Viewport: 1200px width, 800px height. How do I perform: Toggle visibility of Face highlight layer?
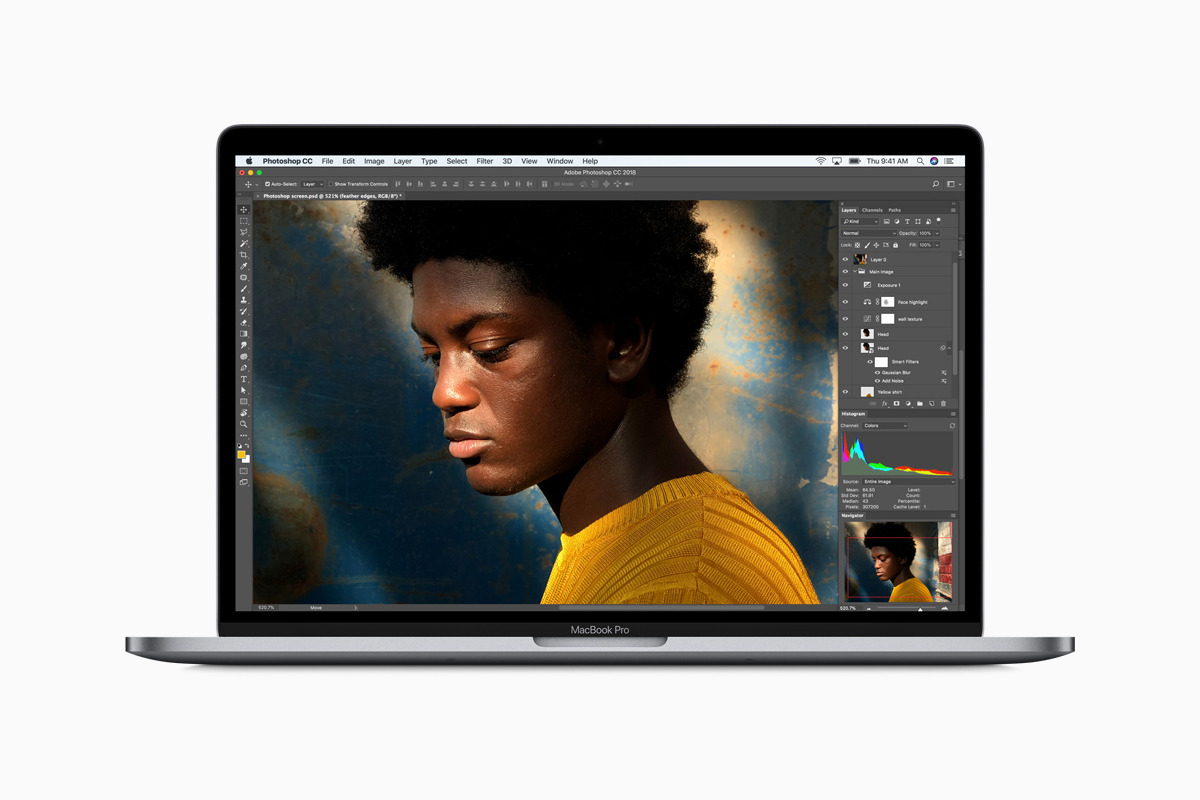[x=845, y=302]
